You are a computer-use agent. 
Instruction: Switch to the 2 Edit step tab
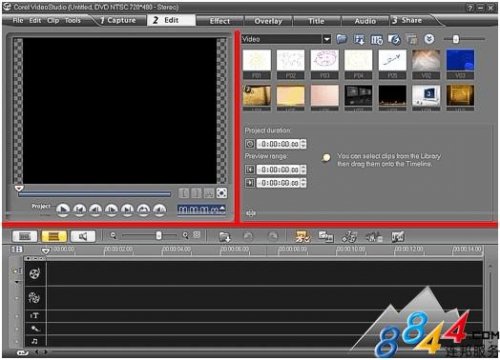(x=171, y=20)
